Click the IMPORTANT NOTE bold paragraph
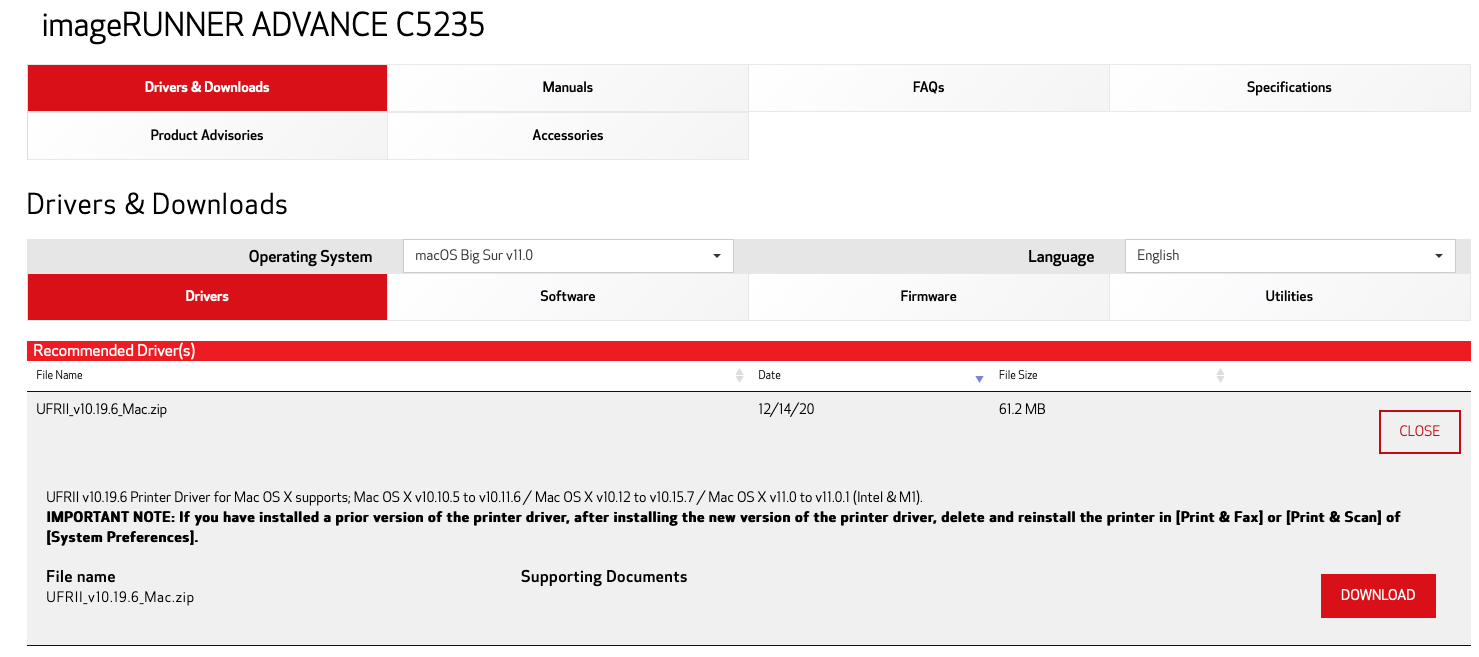This screenshot has height=657, width=1479. (x=723, y=527)
